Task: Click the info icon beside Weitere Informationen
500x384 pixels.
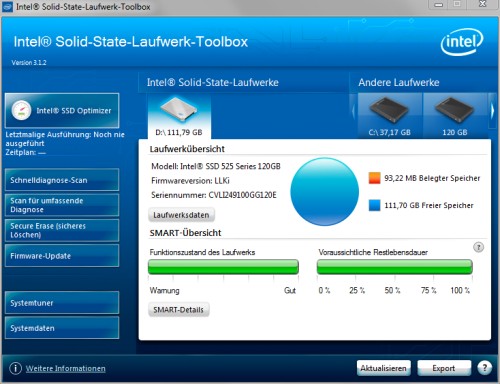Action: 15,368
